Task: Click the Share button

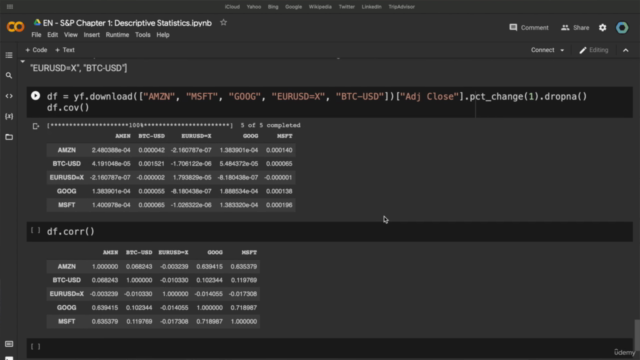Action: (x=575, y=27)
